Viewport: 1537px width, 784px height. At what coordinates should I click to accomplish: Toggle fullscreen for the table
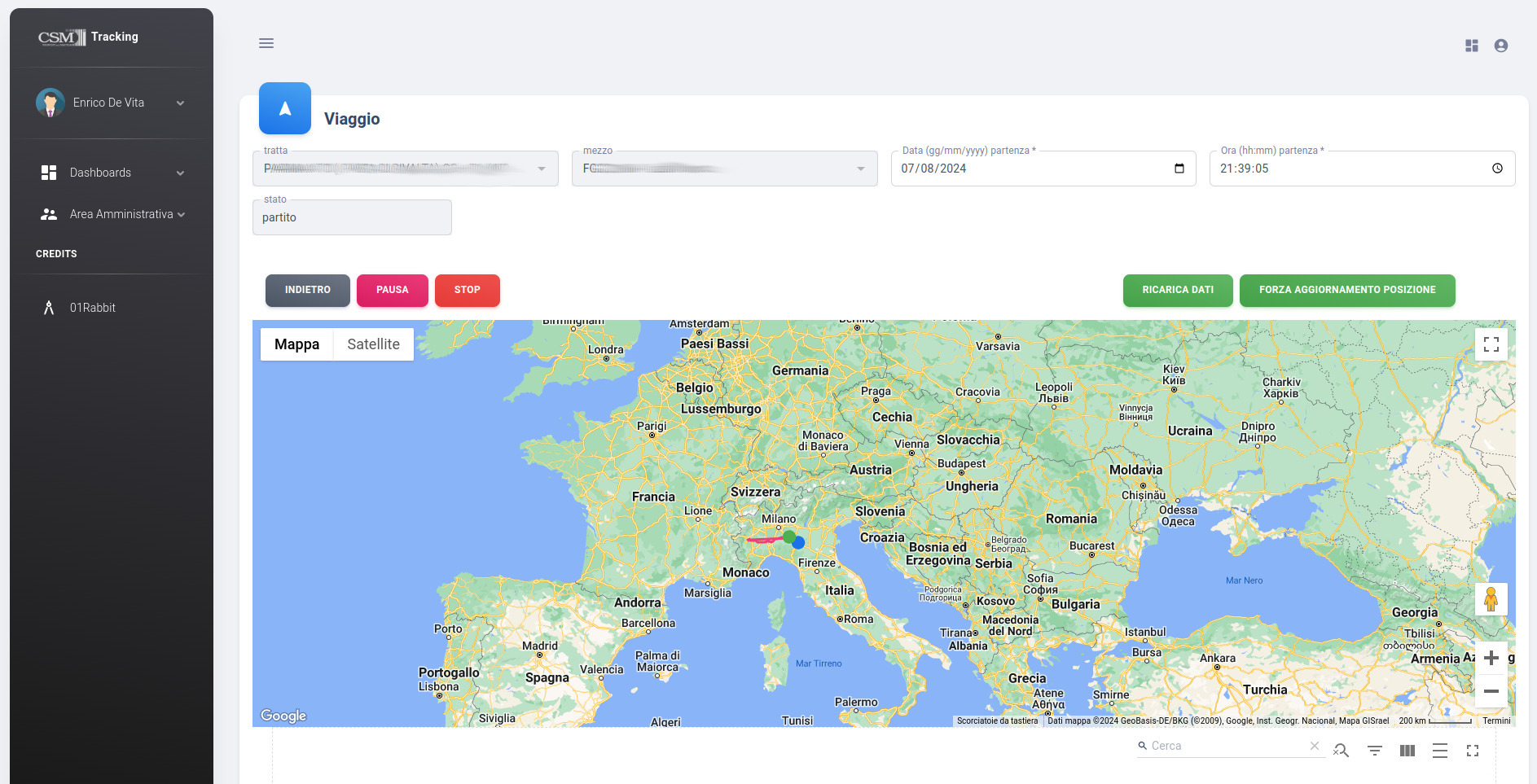pos(1473,751)
